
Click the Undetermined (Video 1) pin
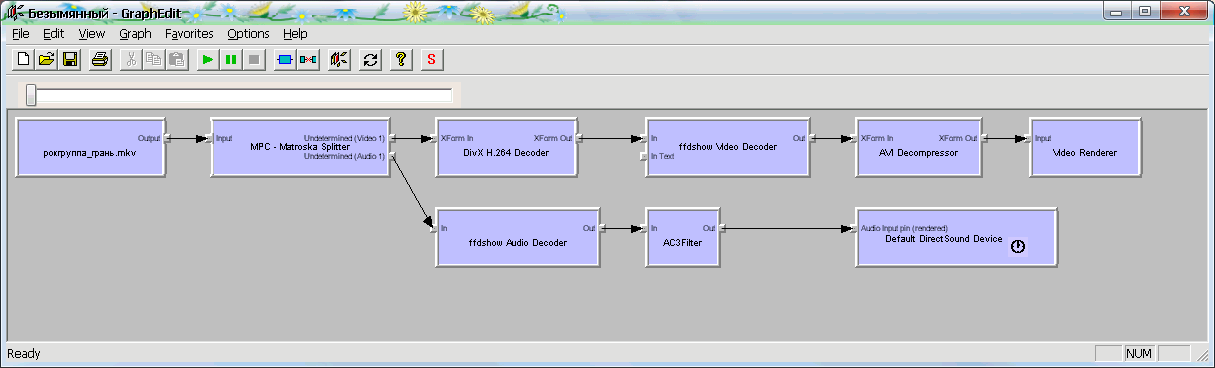(393, 138)
